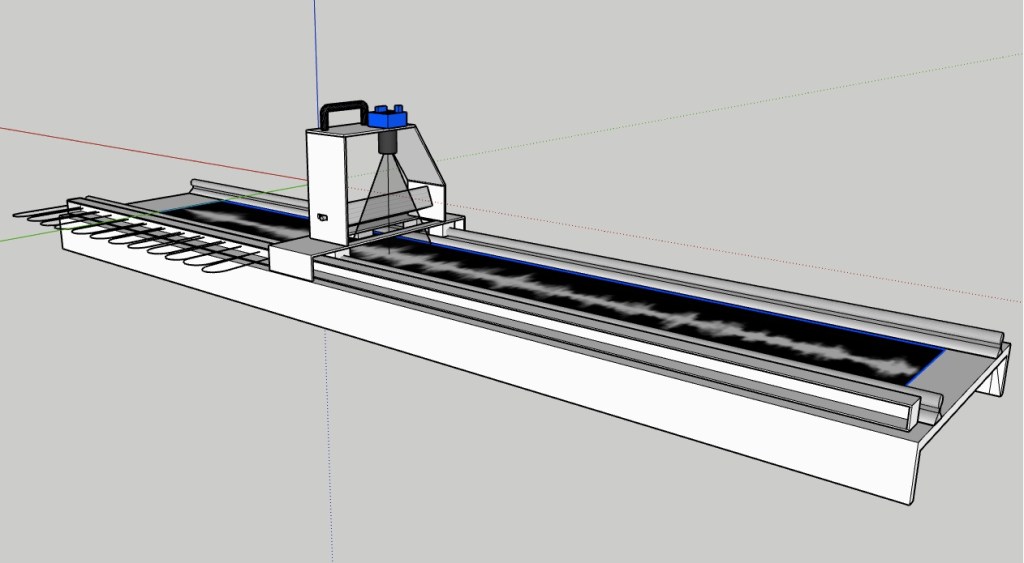Select the dotted blue axis below the model

click(328, 450)
